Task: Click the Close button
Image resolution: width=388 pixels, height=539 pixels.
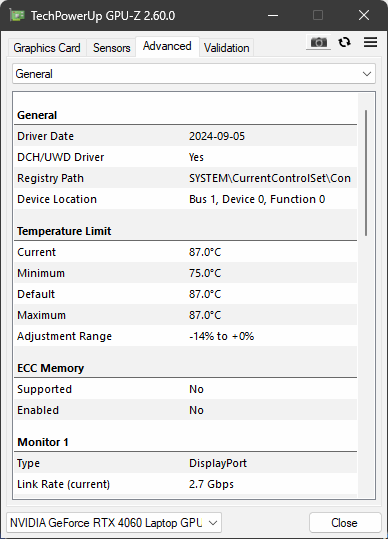Action: [344, 523]
